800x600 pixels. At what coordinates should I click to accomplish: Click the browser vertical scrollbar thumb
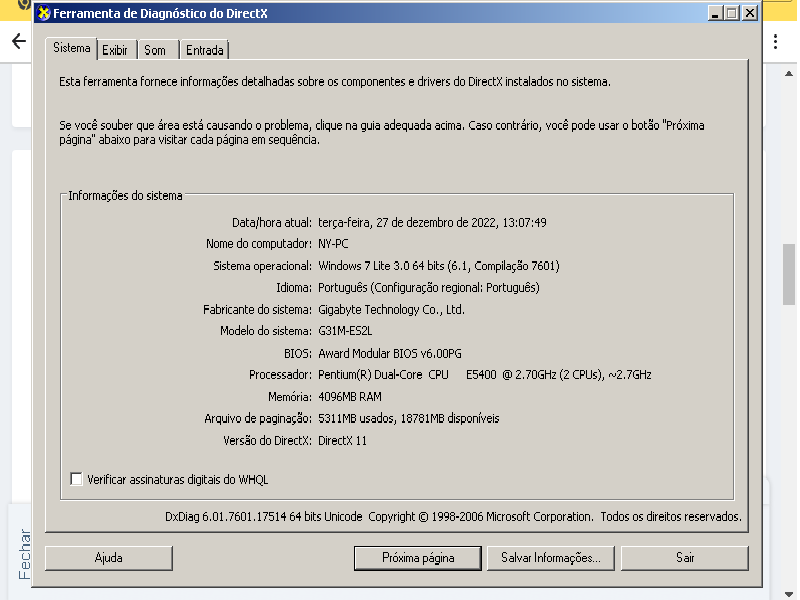[x=789, y=274]
